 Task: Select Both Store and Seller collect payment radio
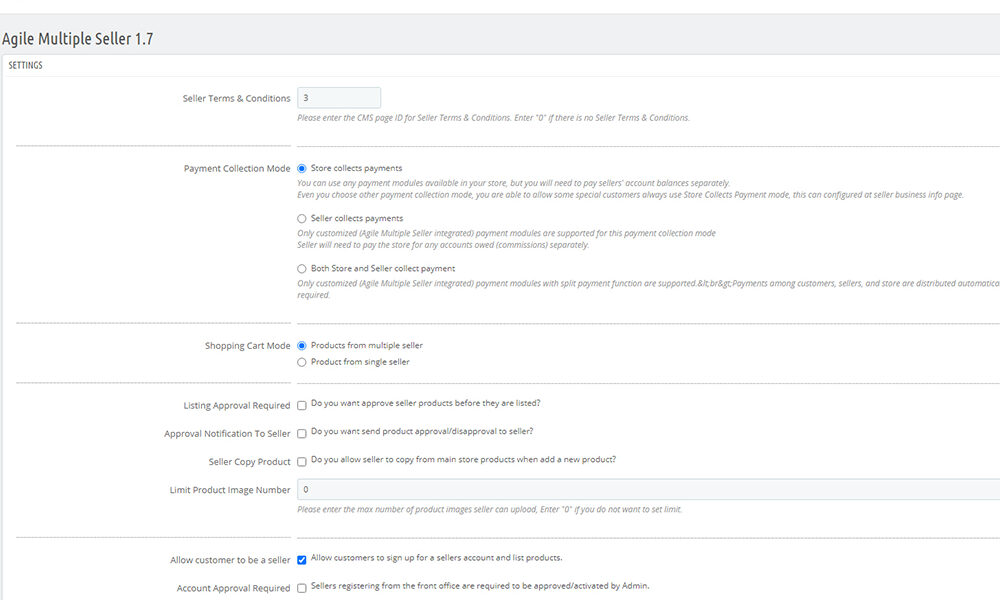click(302, 269)
